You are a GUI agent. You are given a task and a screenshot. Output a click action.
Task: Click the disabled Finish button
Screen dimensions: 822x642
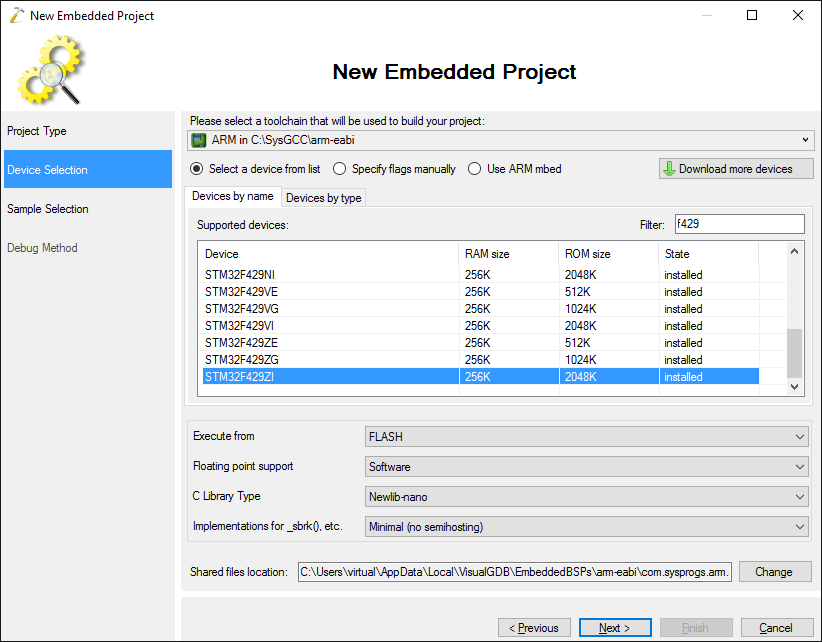tap(696, 628)
